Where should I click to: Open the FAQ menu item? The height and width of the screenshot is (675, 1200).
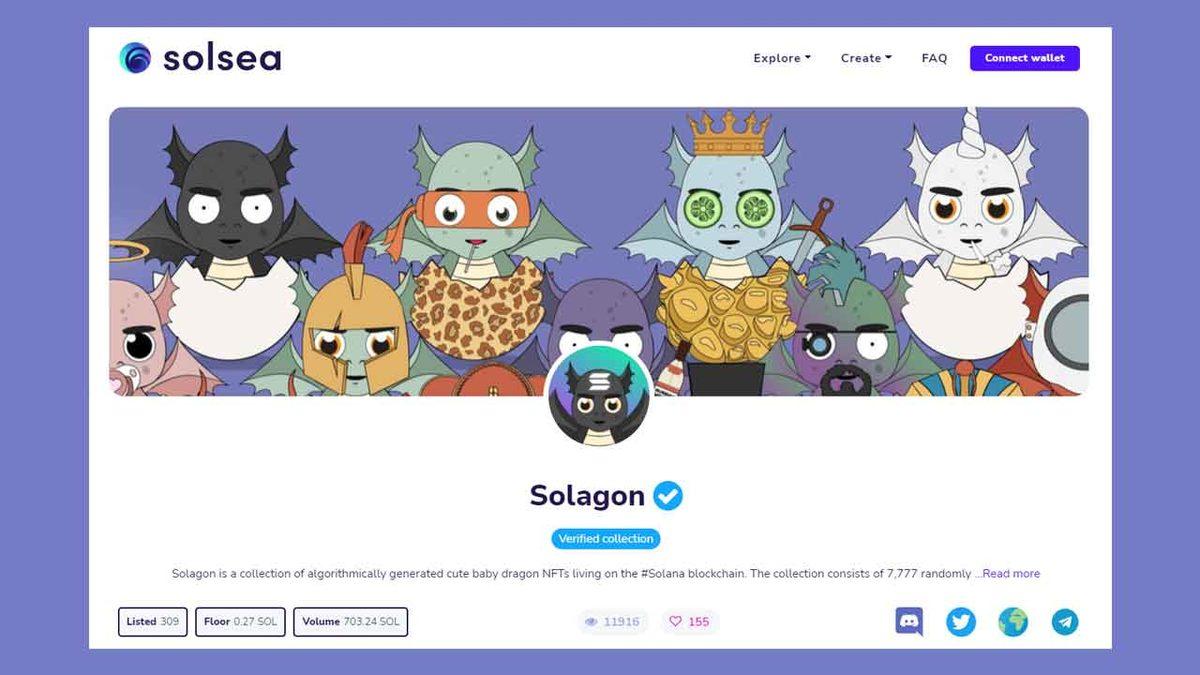[x=934, y=58]
